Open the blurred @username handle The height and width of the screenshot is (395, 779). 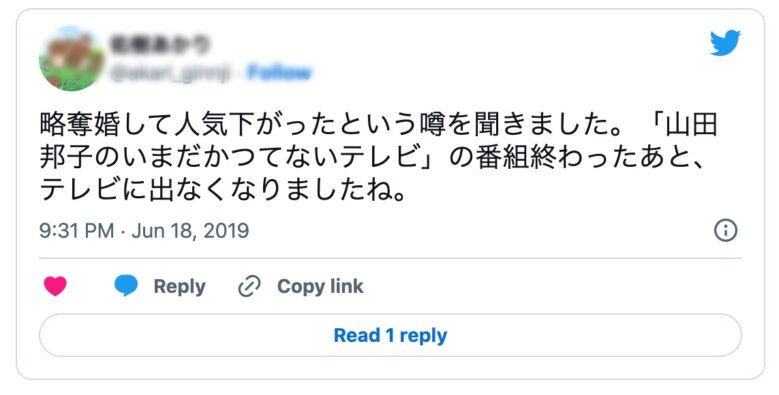[x=170, y=74]
